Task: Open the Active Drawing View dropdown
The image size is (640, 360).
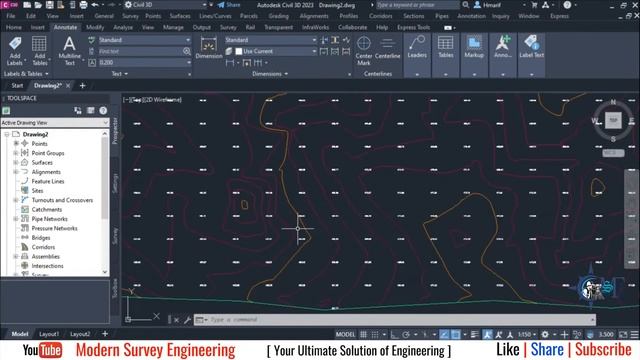Action: pyautogui.click(x=55, y=122)
